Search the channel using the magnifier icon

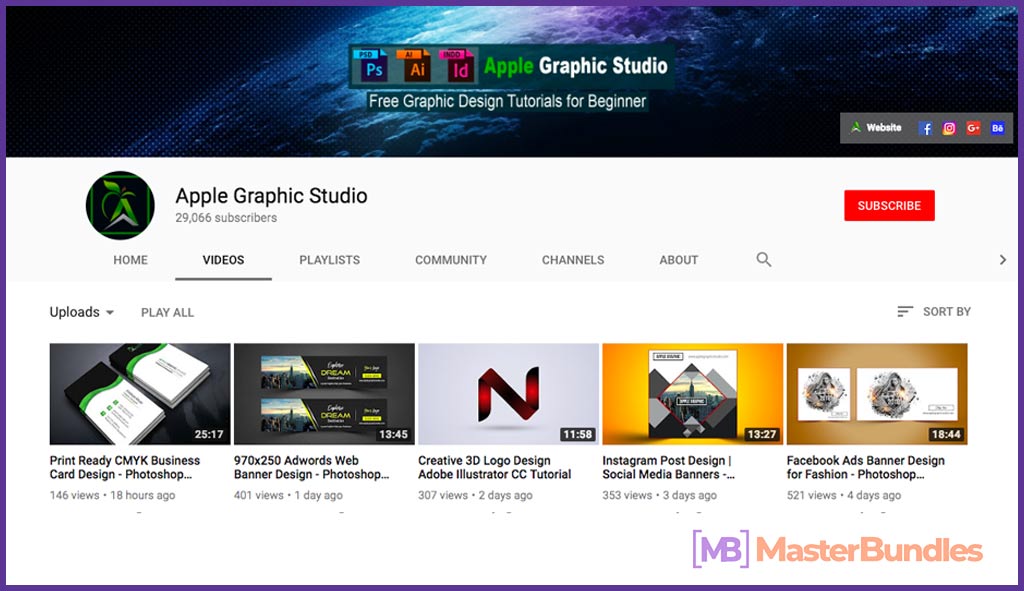[763, 259]
